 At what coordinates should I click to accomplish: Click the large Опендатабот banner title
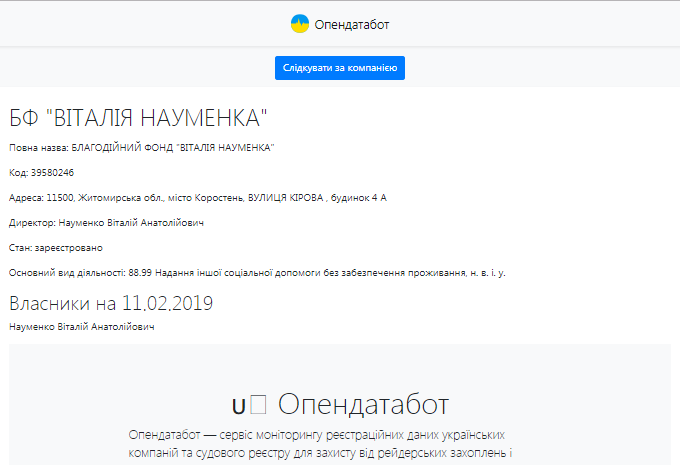click(363, 404)
